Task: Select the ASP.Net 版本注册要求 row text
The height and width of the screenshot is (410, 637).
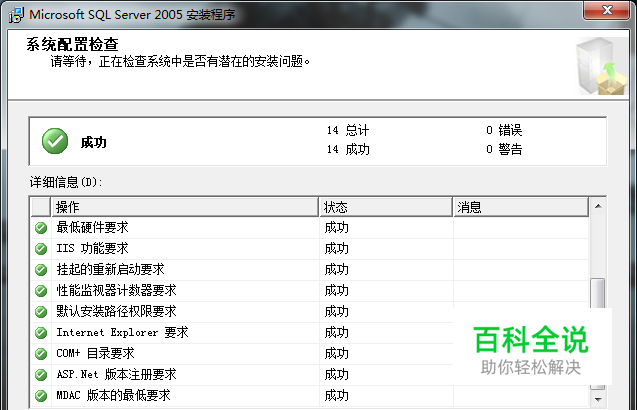Action: [x=117, y=374]
